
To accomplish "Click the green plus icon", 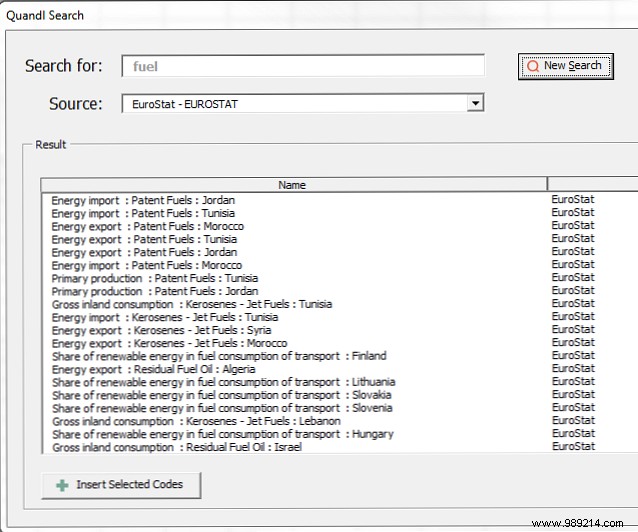I will [x=62, y=485].
